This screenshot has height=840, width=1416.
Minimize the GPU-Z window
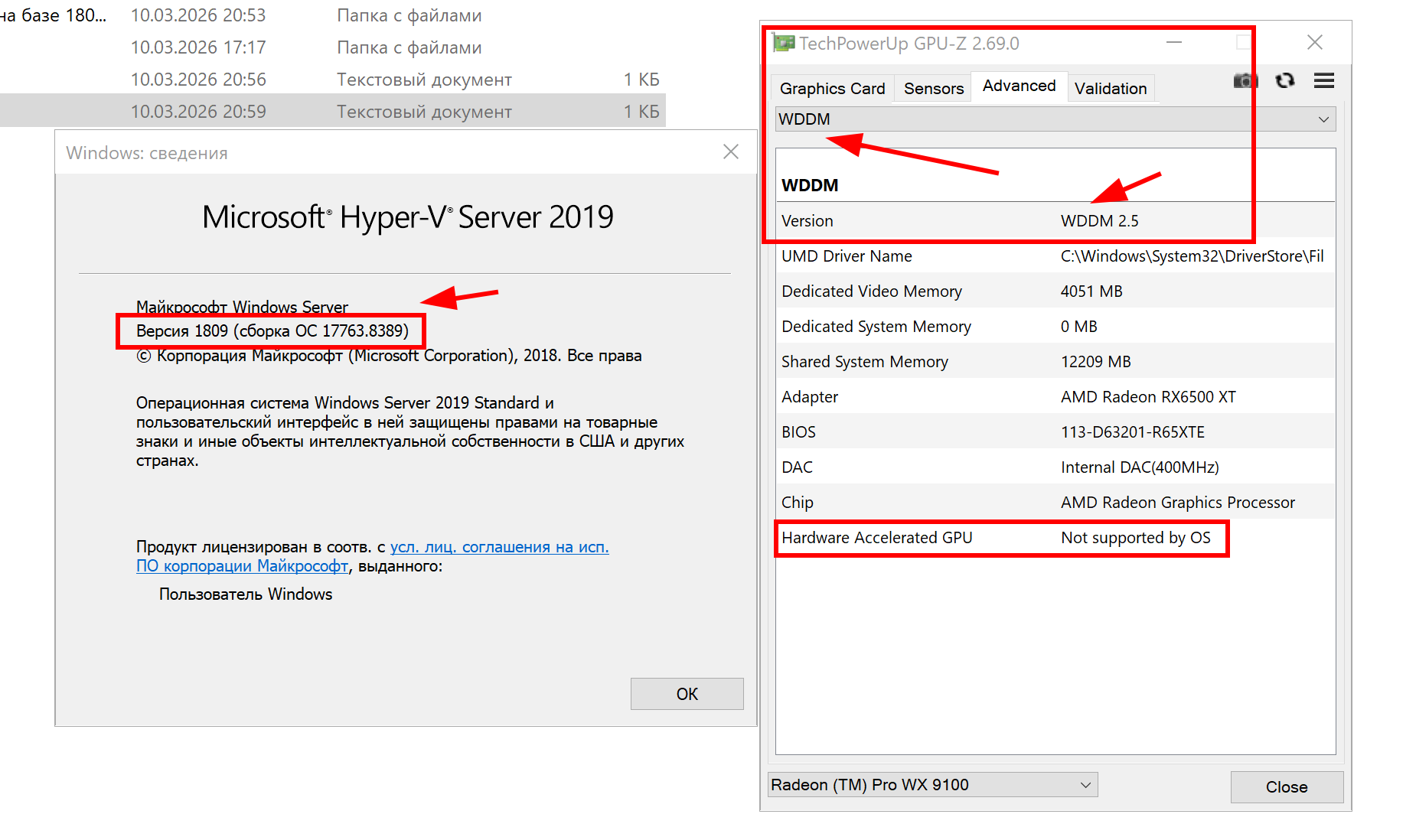coord(1173,42)
